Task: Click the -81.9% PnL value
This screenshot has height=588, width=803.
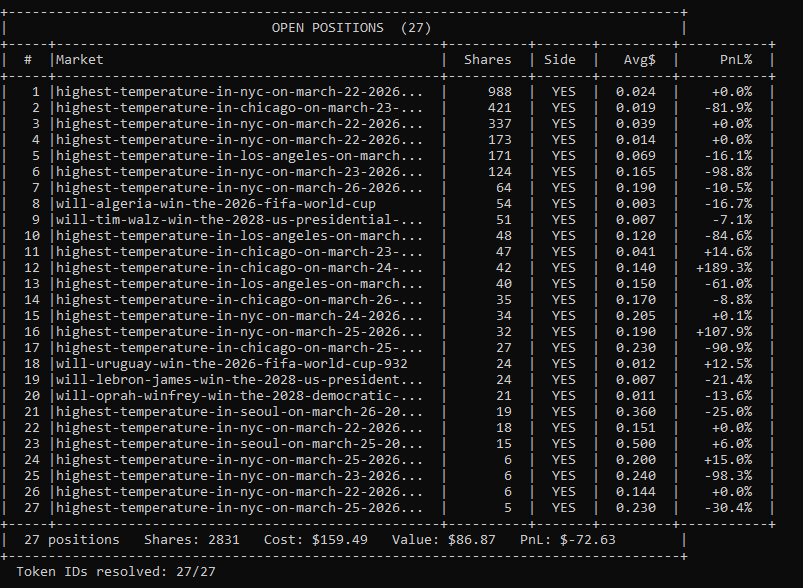Action: (x=728, y=108)
